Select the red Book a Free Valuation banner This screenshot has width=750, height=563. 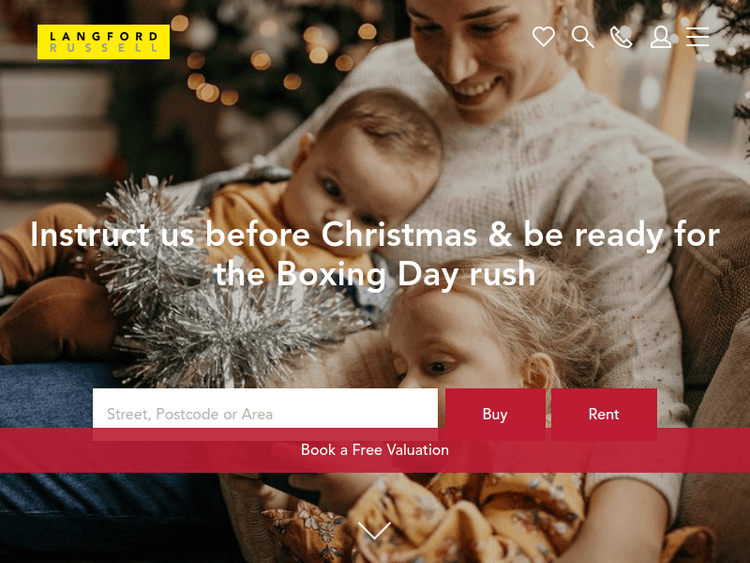click(x=375, y=451)
